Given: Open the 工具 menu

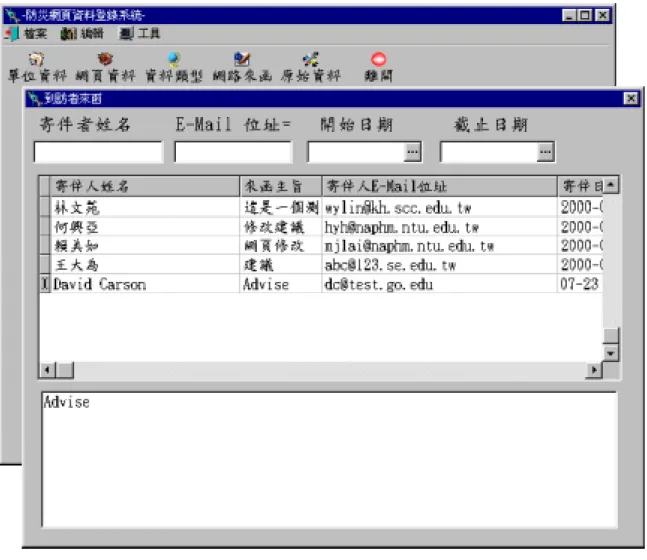Looking at the screenshot, I should pyautogui.click(x=139, y=33).
